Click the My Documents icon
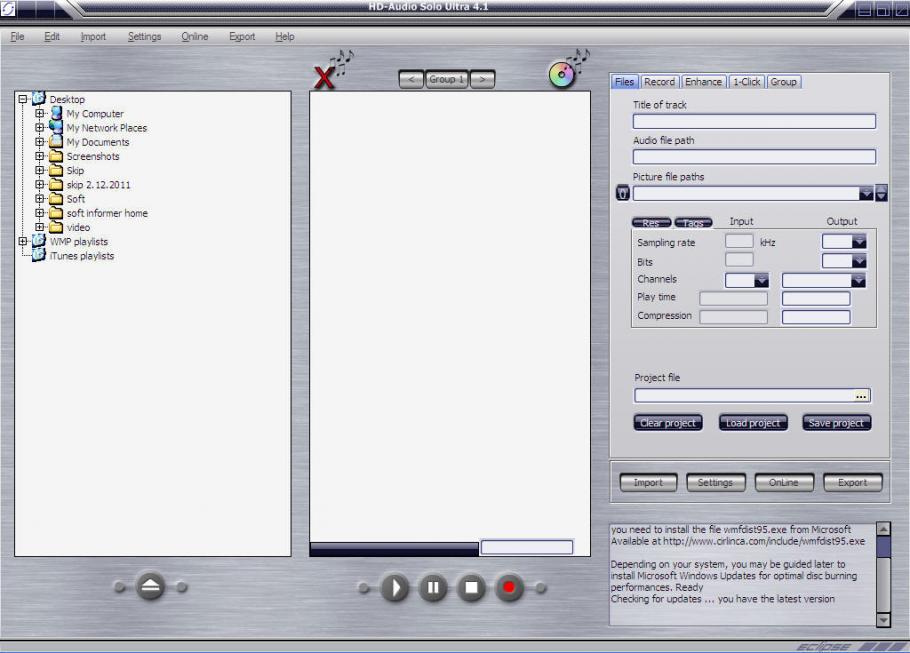 pos(56,142)
